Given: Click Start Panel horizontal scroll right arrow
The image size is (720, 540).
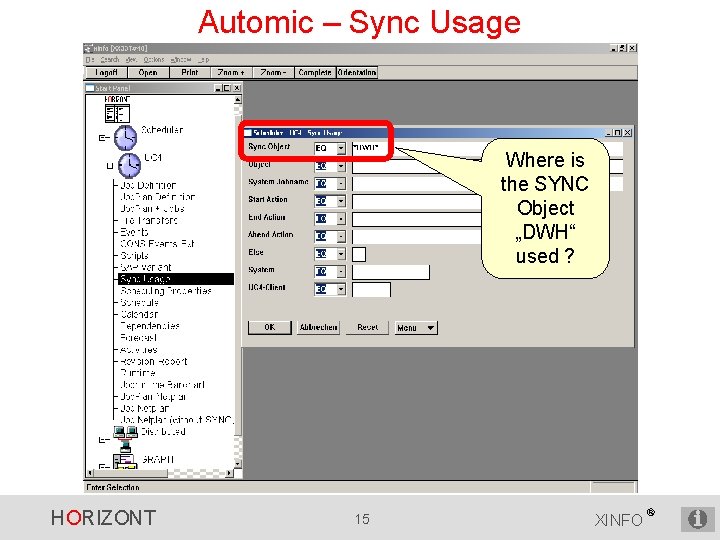Looking at the screenshot, I should pyautogui.click(x=229, y=472).
